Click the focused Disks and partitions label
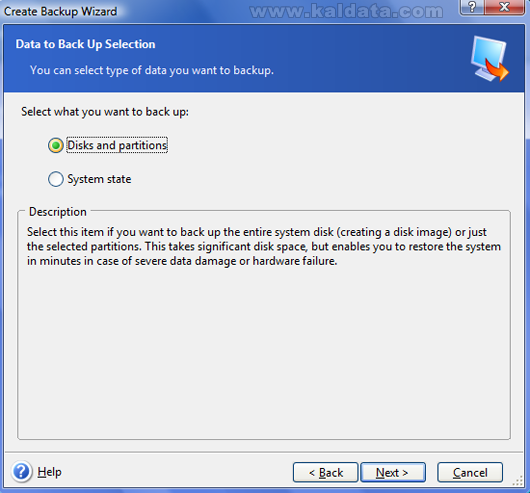This screenshot has width=530, height=493. click(x=117, y=145)
